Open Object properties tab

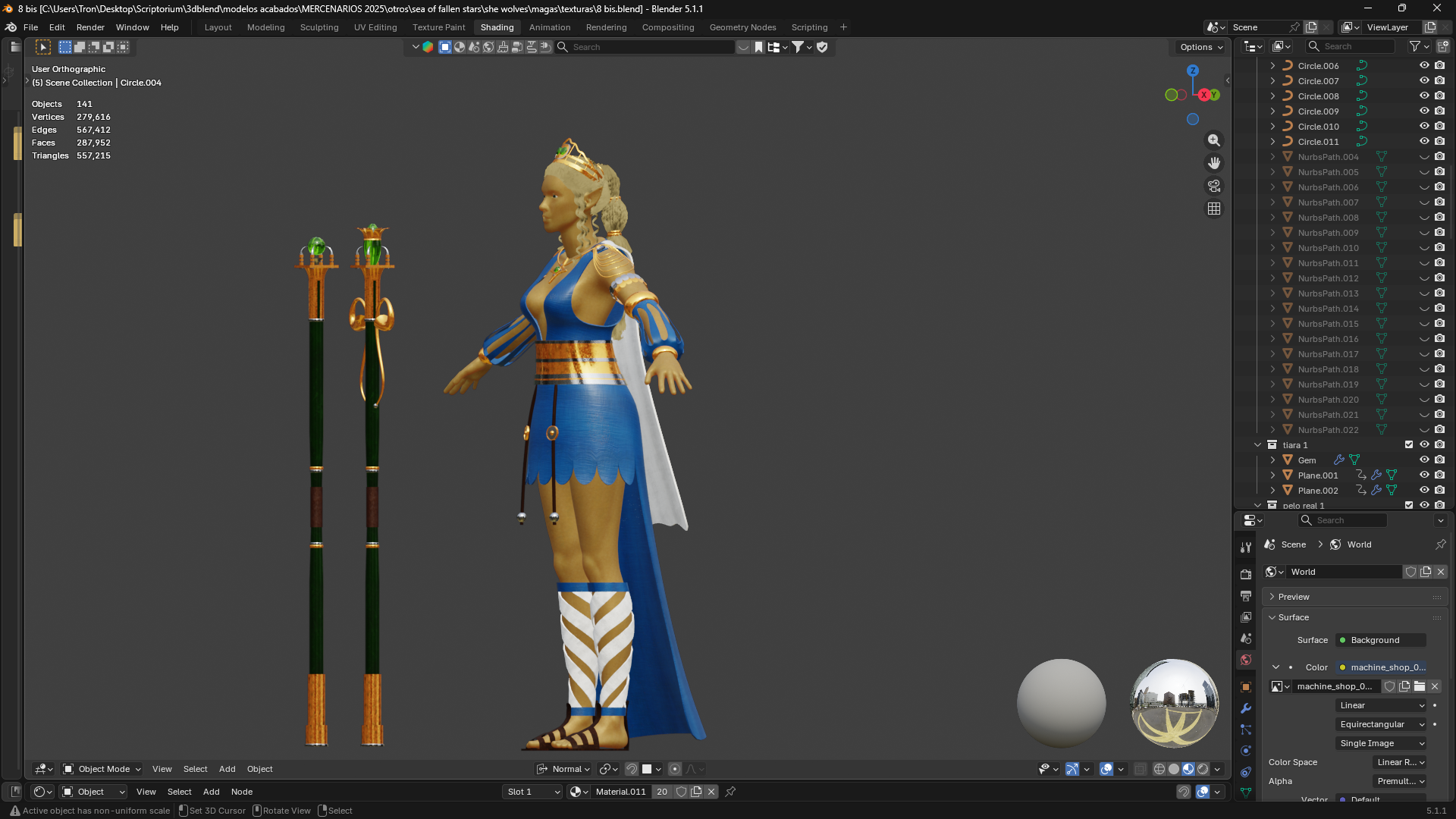tap(1246, 687)
